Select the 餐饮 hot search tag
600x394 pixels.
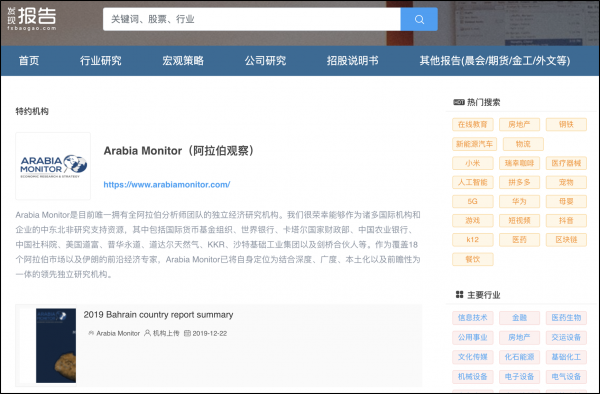point(473,259)
